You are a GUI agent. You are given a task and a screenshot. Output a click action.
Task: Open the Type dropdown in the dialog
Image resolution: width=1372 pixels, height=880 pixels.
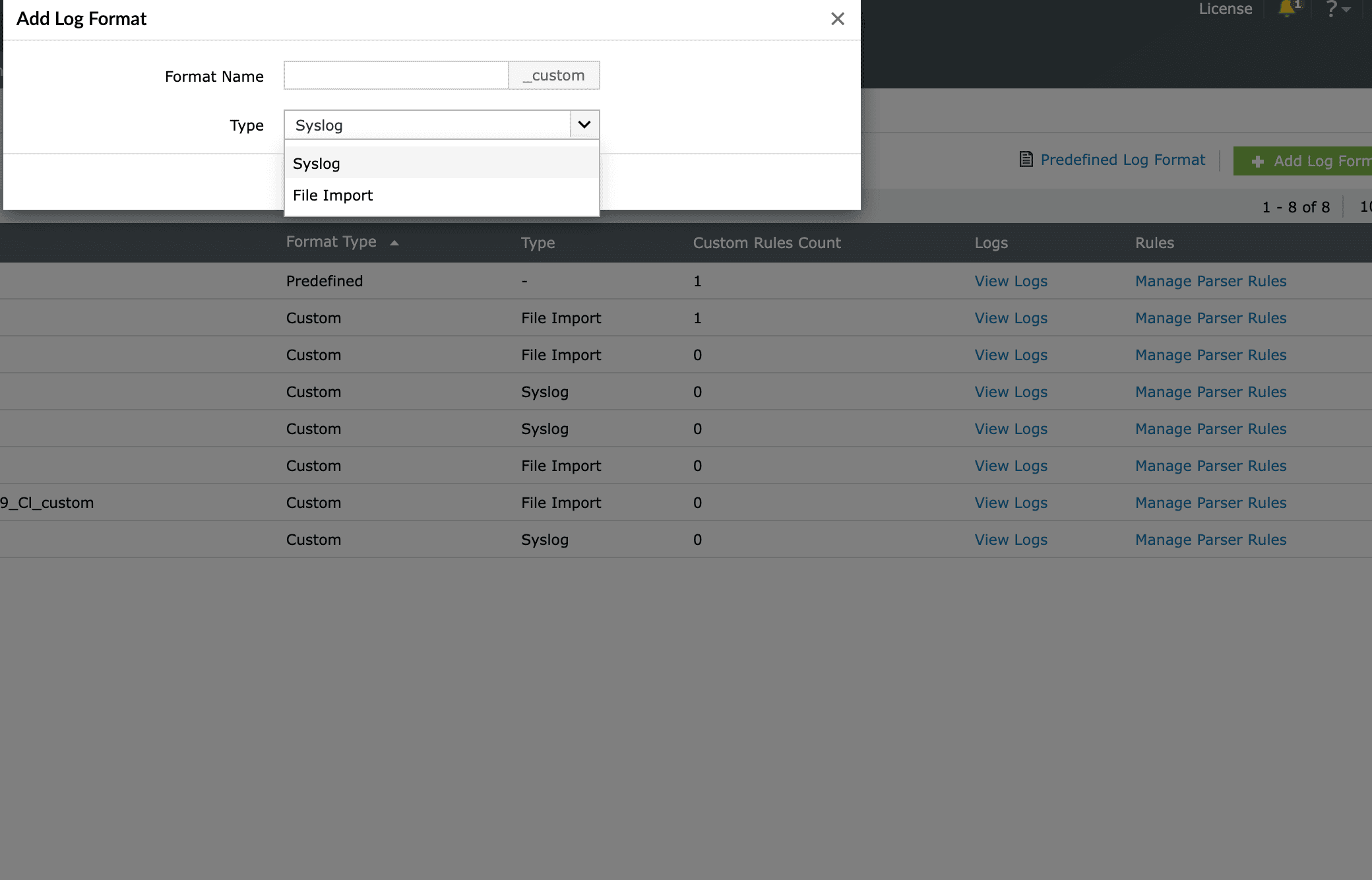(583, 124)
